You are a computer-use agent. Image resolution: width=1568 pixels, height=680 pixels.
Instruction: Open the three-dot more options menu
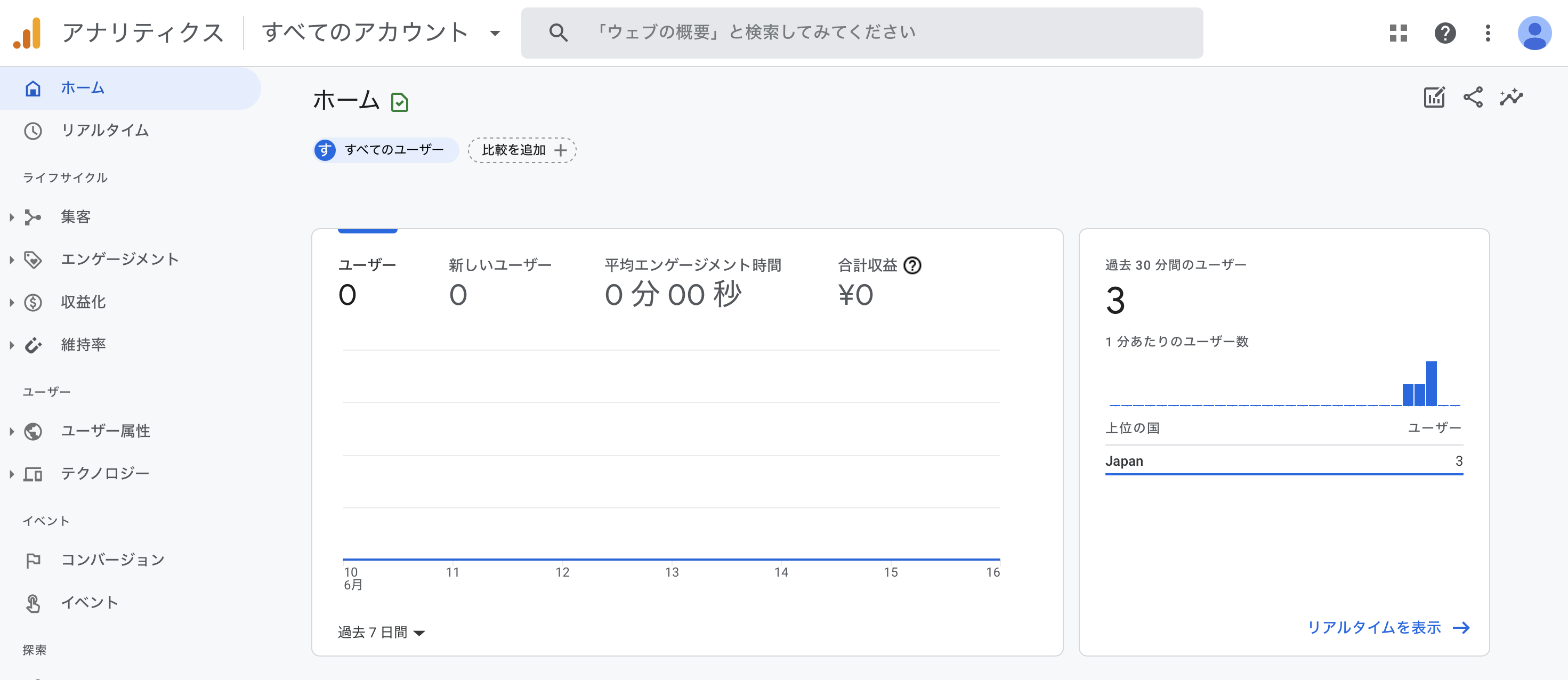(x=1487, y=33)
